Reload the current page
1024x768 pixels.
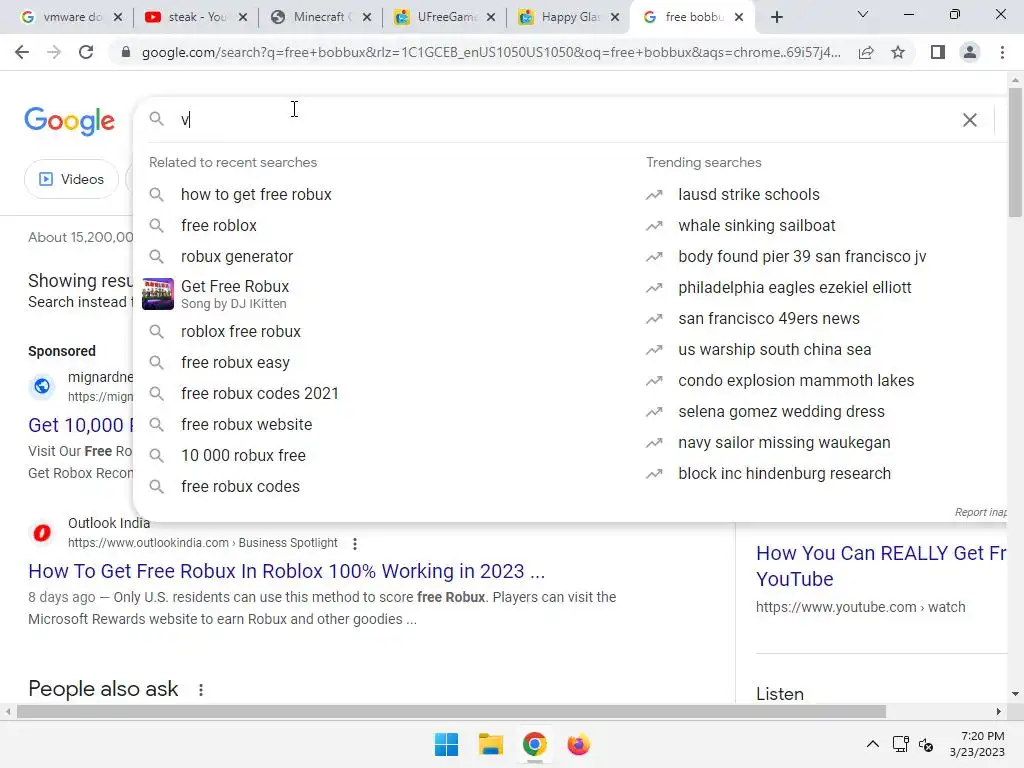coord(86,52)
